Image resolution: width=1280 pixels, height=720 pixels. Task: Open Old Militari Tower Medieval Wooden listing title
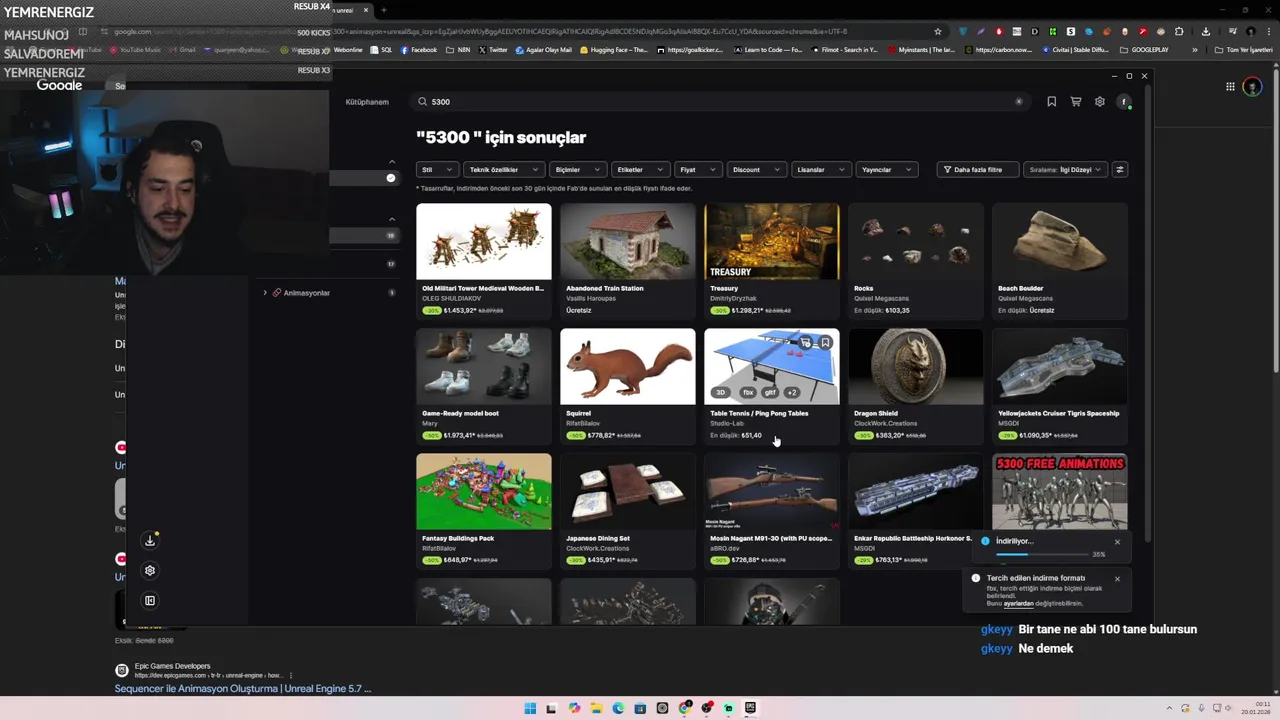pyautogui.click(x=483, y=288)
